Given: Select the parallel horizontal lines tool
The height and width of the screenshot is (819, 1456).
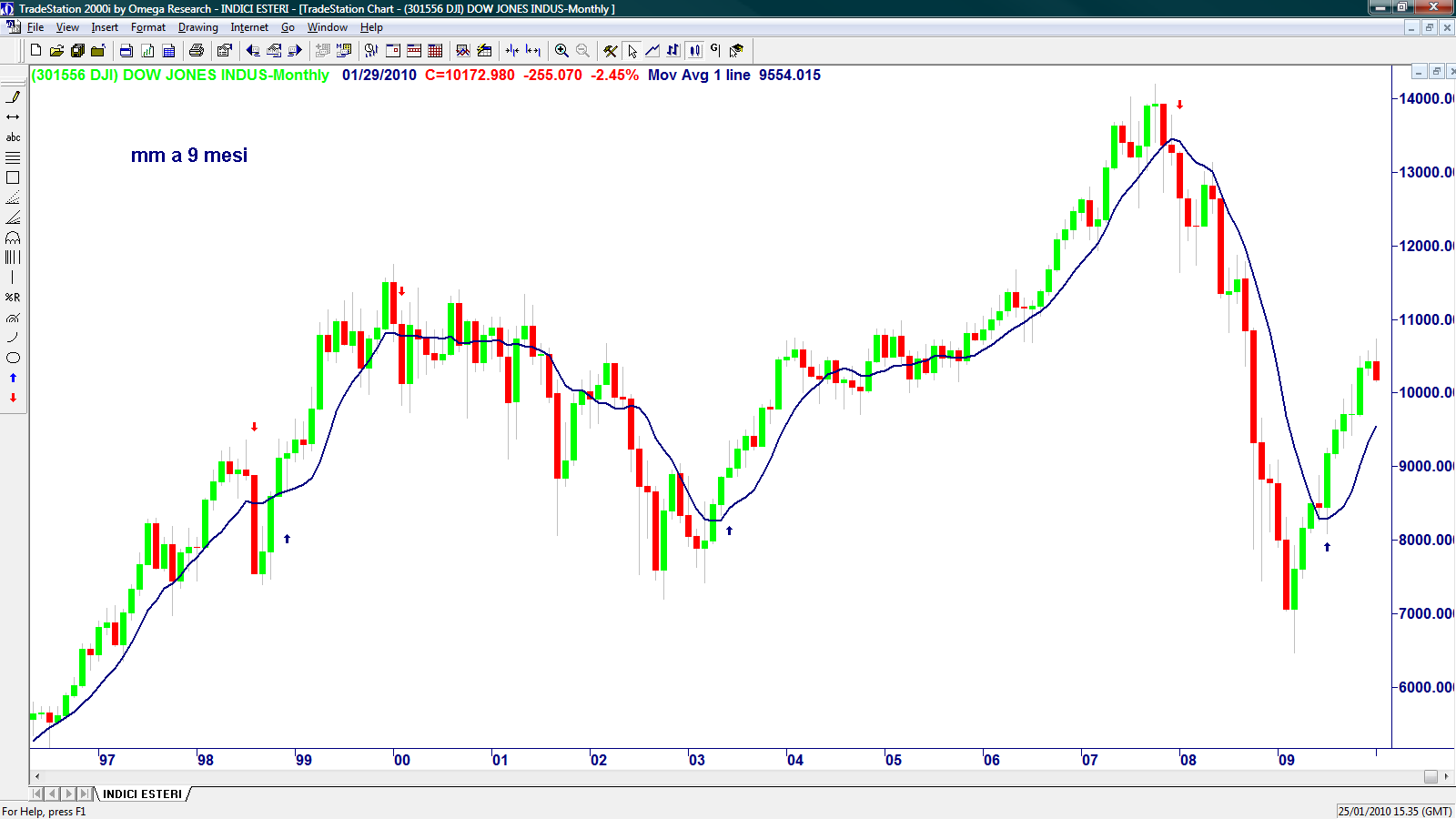Looking at the screenshot, I should tap(13, 157).
